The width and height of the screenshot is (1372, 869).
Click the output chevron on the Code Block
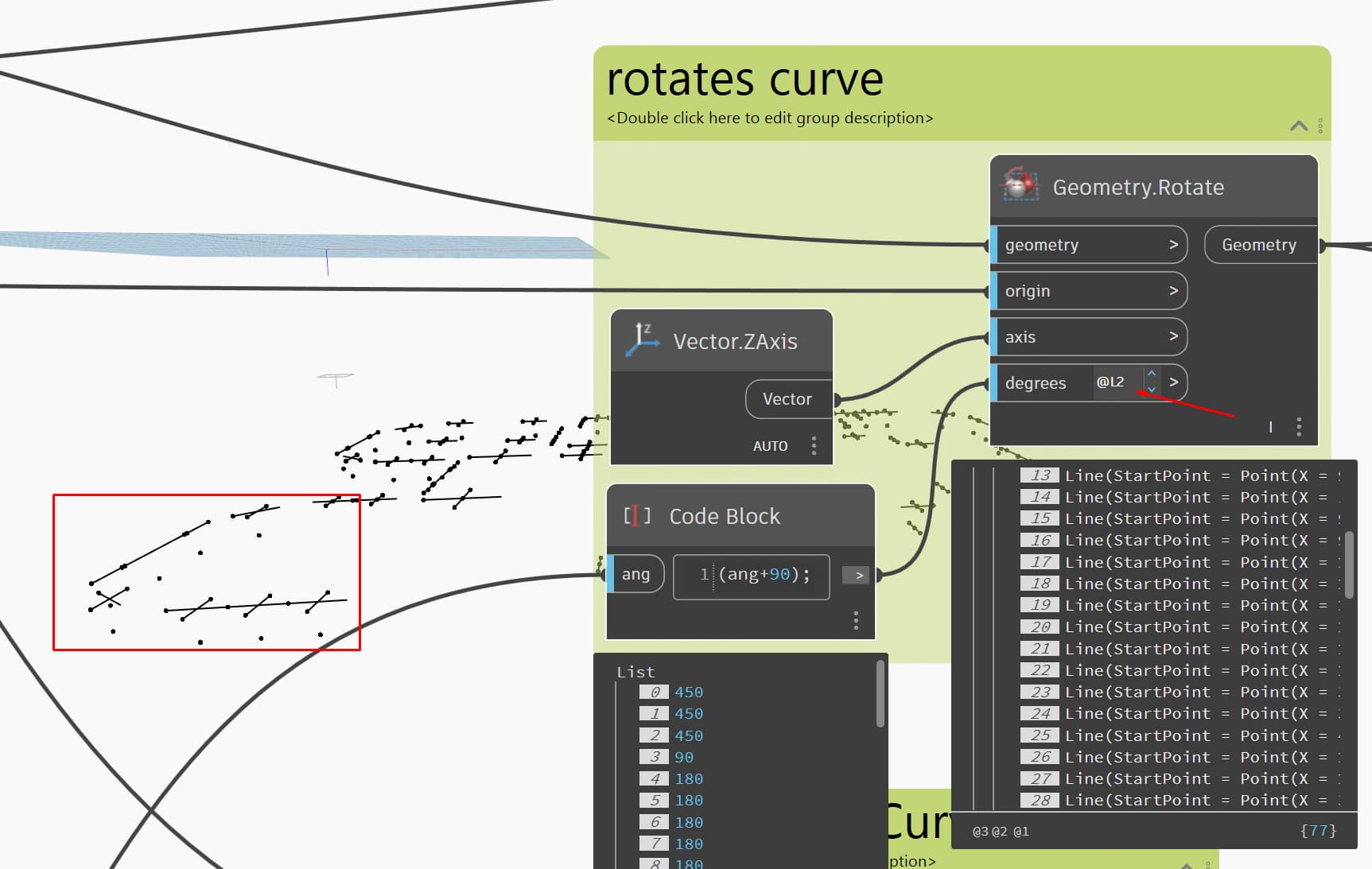point(856,574)
